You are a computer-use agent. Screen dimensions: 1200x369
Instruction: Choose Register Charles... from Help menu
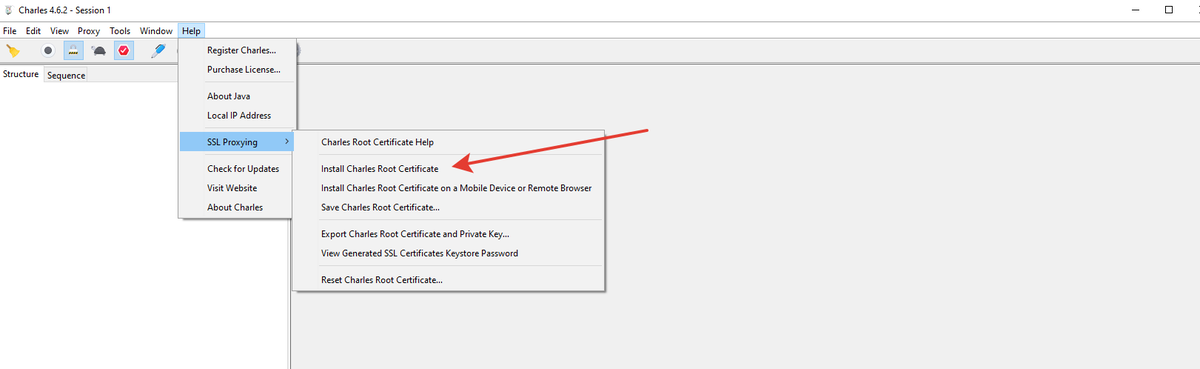pos(238,50)
